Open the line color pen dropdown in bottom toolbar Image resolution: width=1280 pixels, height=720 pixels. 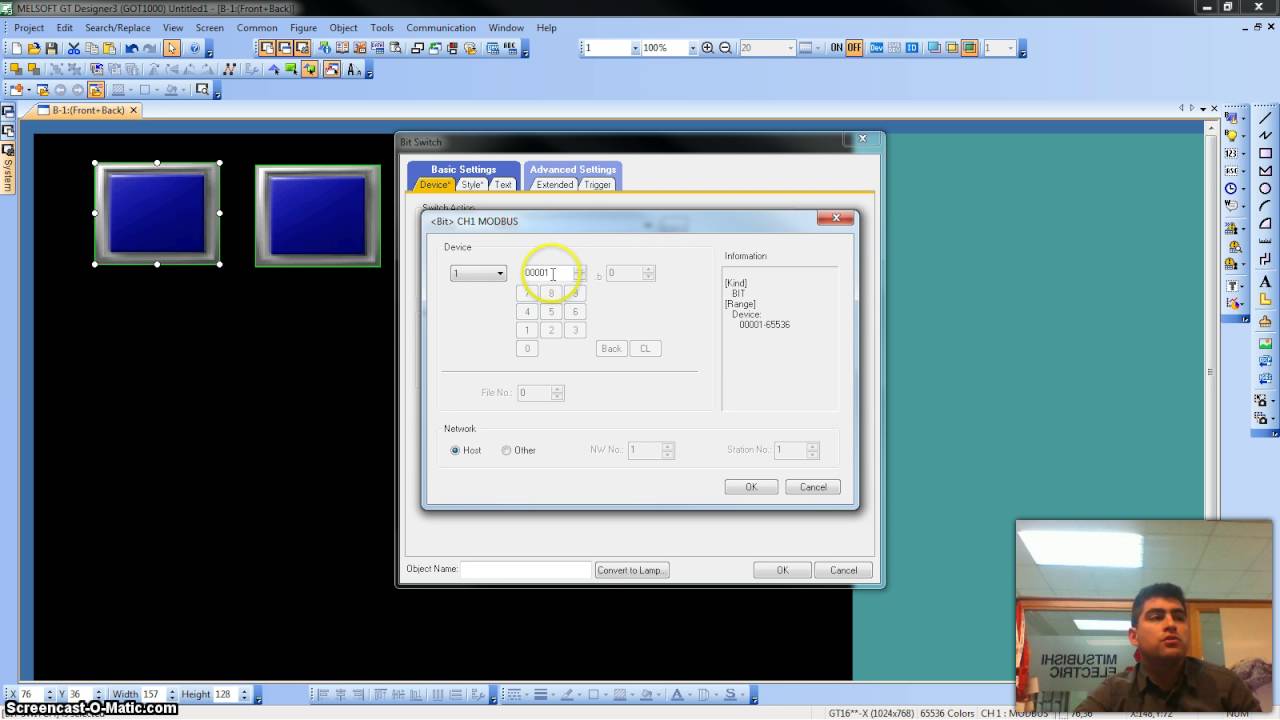pyautogui.click(x=580, y=694)
